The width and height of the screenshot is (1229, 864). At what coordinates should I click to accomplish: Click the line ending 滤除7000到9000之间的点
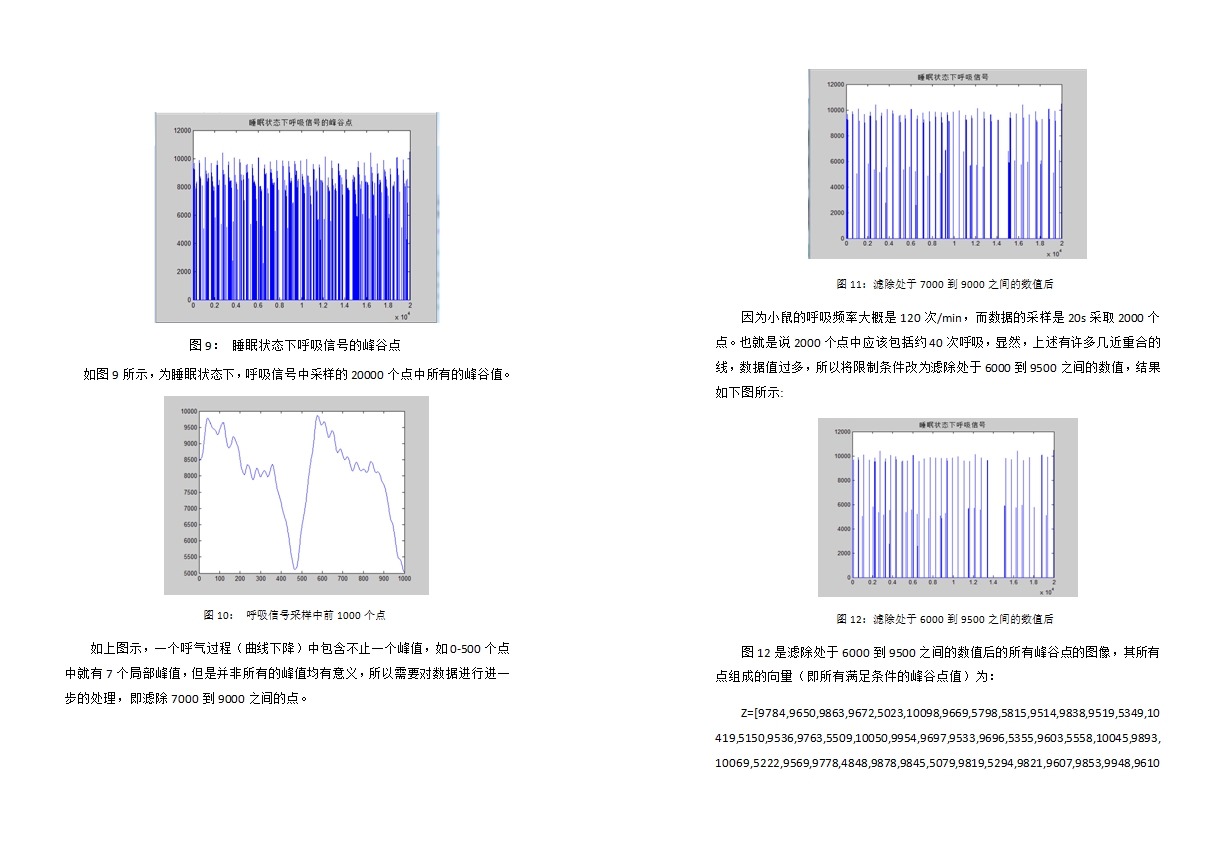187,698
